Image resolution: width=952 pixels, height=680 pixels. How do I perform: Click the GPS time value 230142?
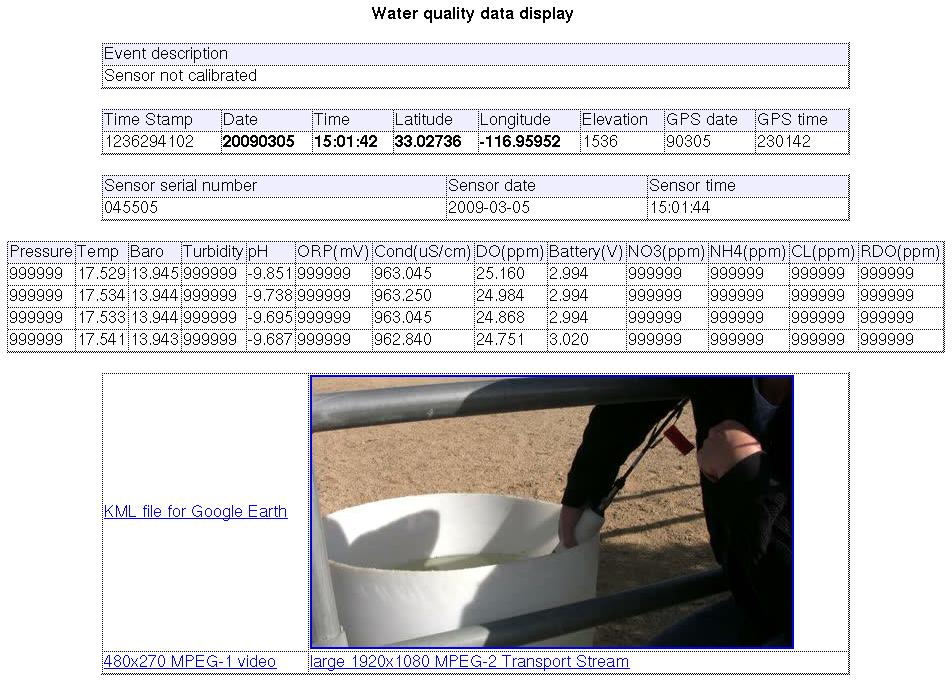pos(783,141)
